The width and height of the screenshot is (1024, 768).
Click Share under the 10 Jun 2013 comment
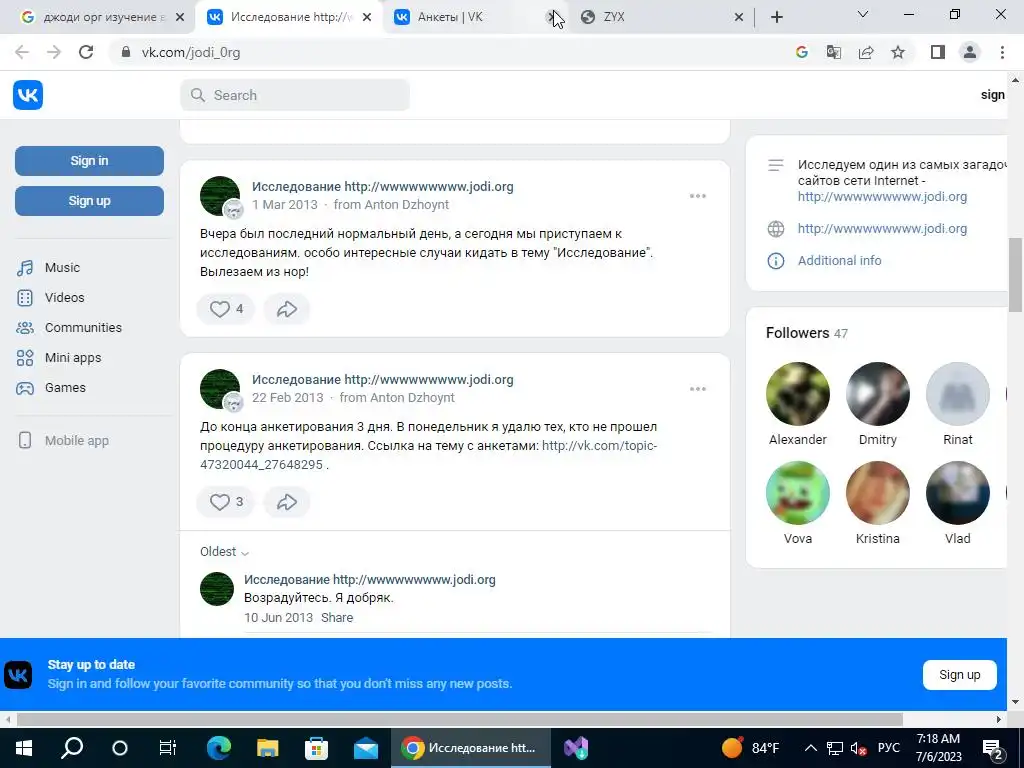(x=337, y=618)
